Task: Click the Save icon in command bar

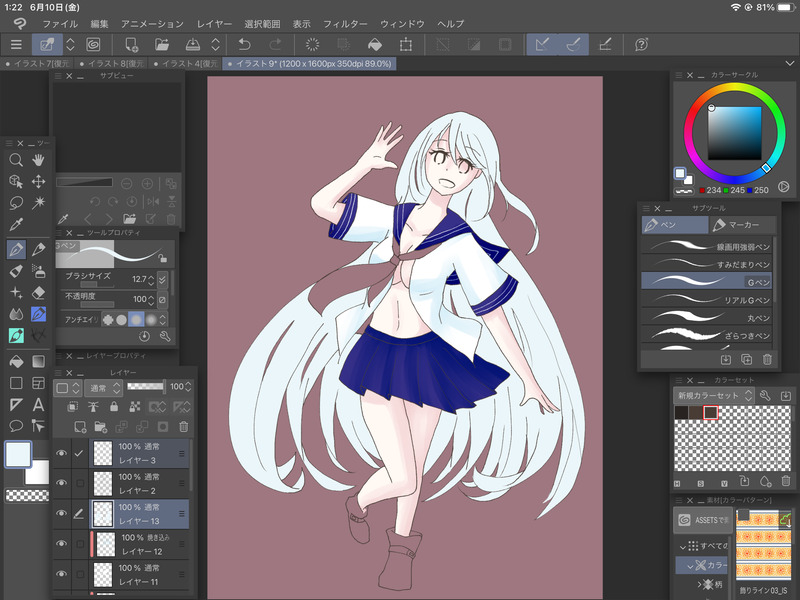Action: (192, 44)
